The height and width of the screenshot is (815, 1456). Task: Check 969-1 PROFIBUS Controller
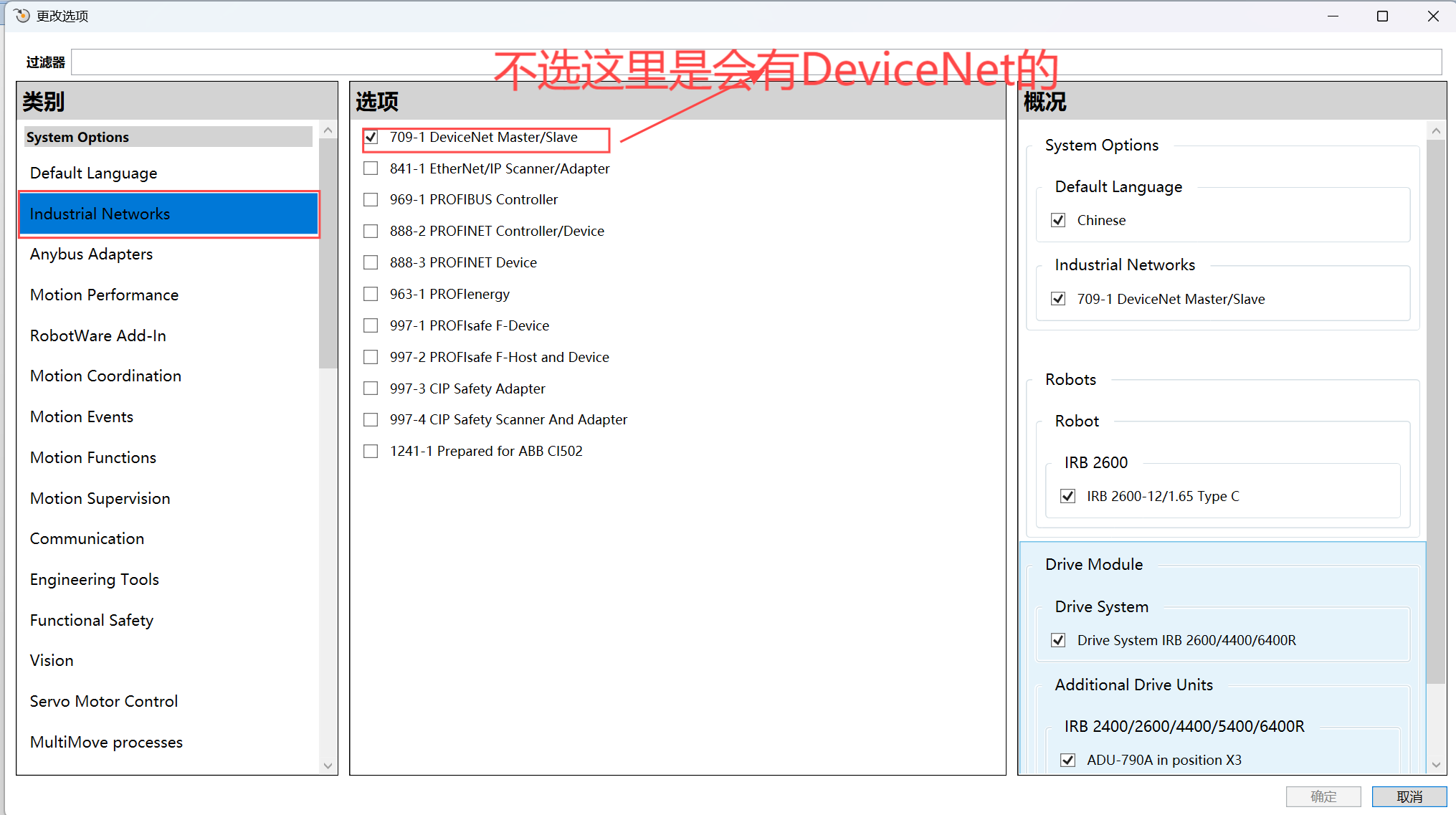[371, 200]
